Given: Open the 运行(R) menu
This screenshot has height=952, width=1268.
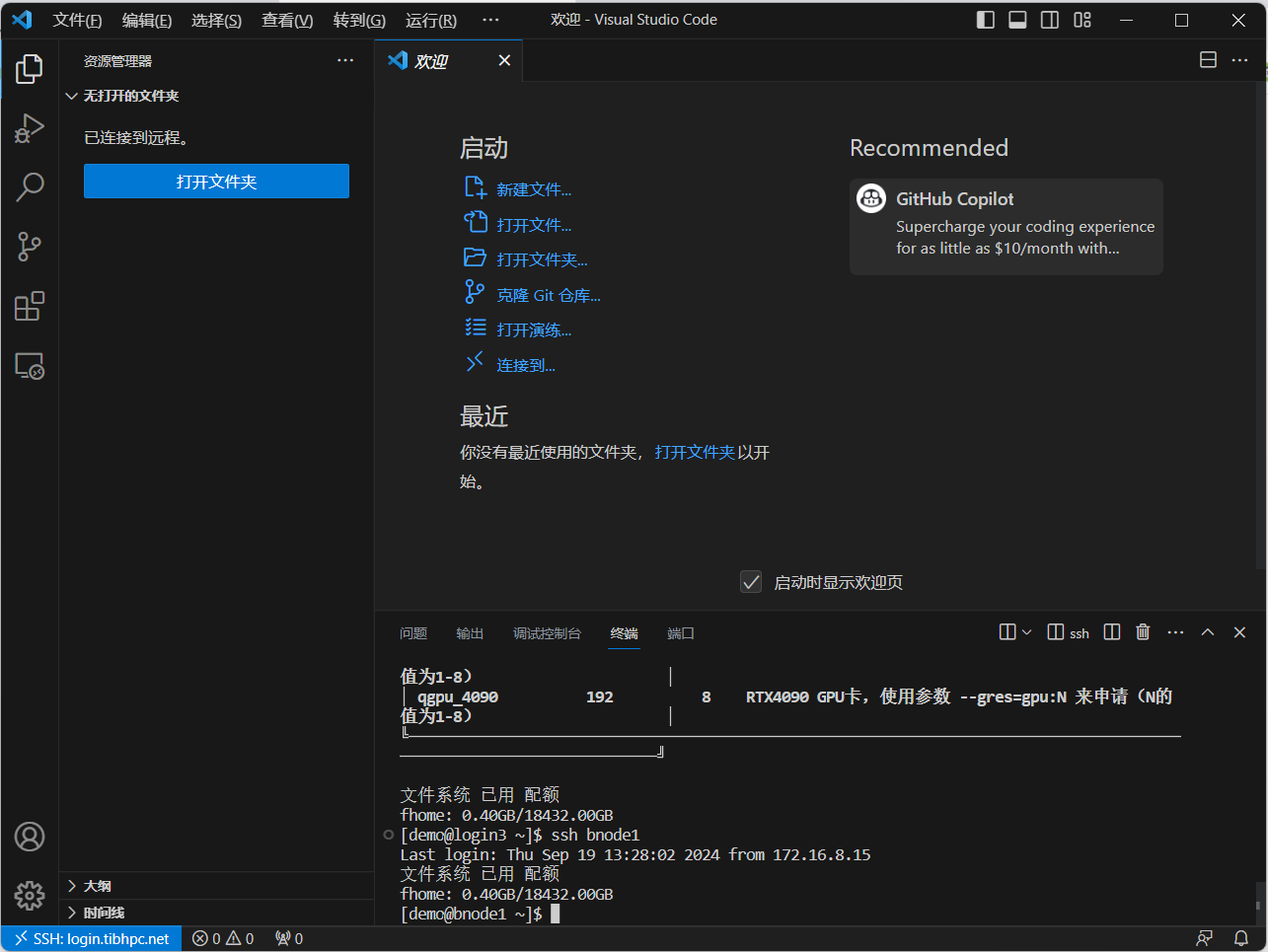Looking at the screenshot, I should pos(431,20).
